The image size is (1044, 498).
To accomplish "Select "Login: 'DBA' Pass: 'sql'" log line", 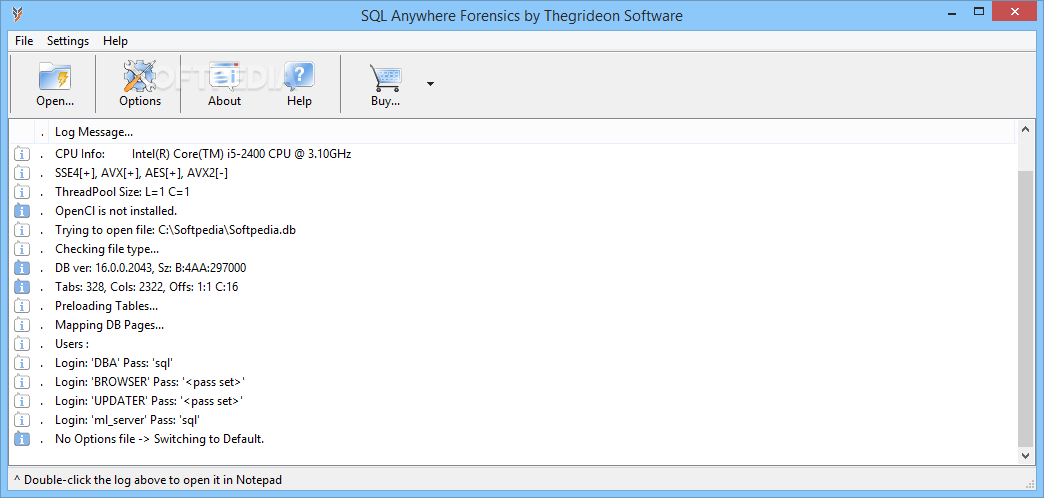I will pos(114,364).
